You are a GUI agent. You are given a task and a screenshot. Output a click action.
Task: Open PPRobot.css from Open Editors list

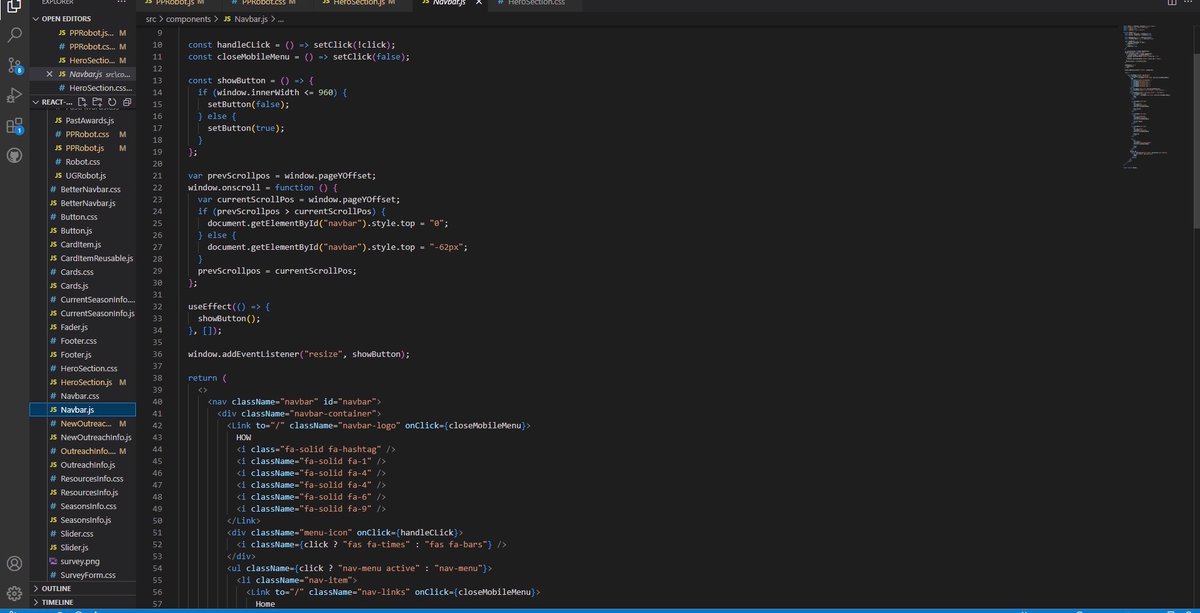point(83,46)
